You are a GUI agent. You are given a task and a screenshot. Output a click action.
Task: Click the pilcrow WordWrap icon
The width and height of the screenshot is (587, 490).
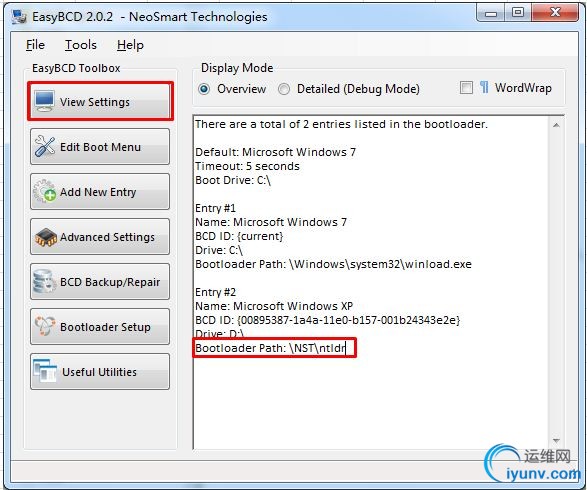coord(484,88)
